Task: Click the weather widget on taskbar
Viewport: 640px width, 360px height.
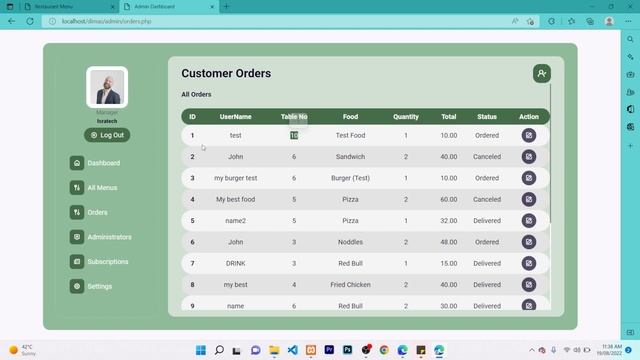Action: 23,350
